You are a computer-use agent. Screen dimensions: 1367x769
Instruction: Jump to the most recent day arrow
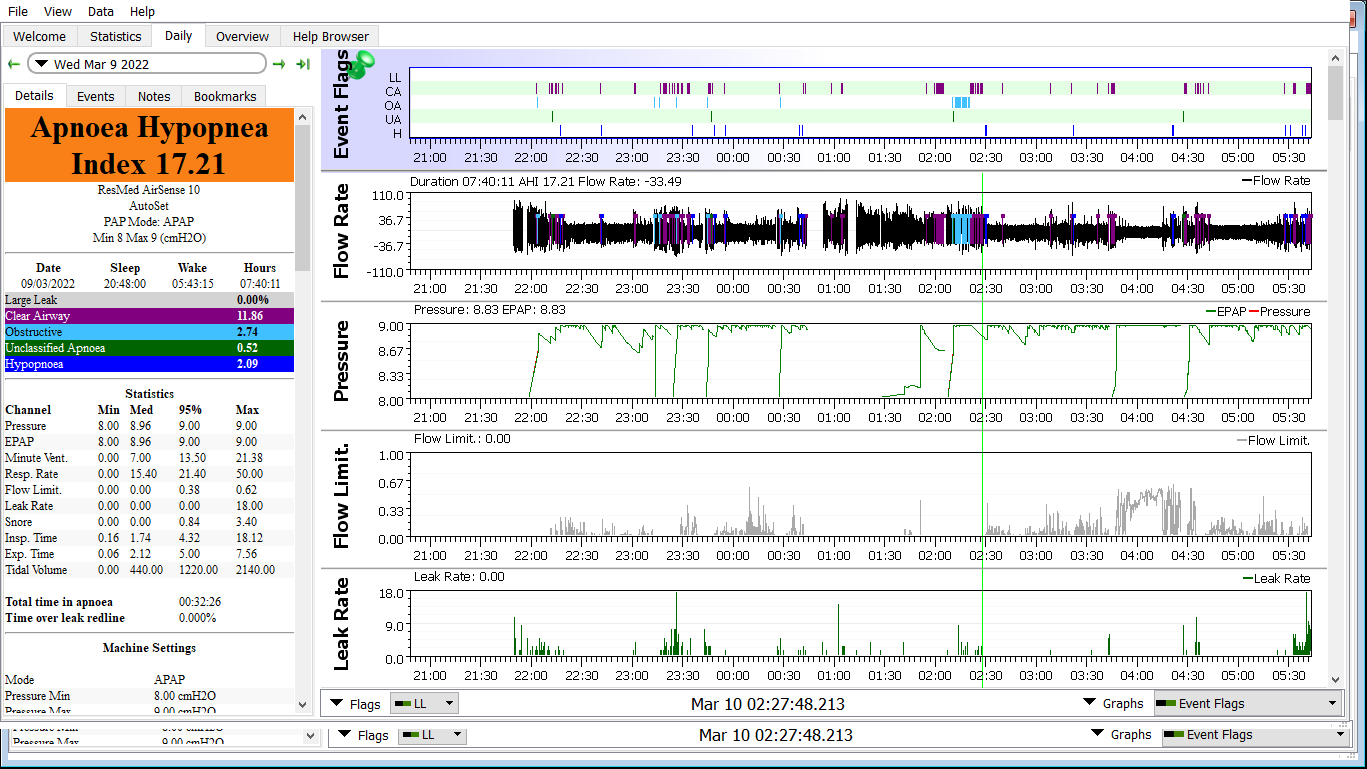pyautogui.click(x=302, y=64)
